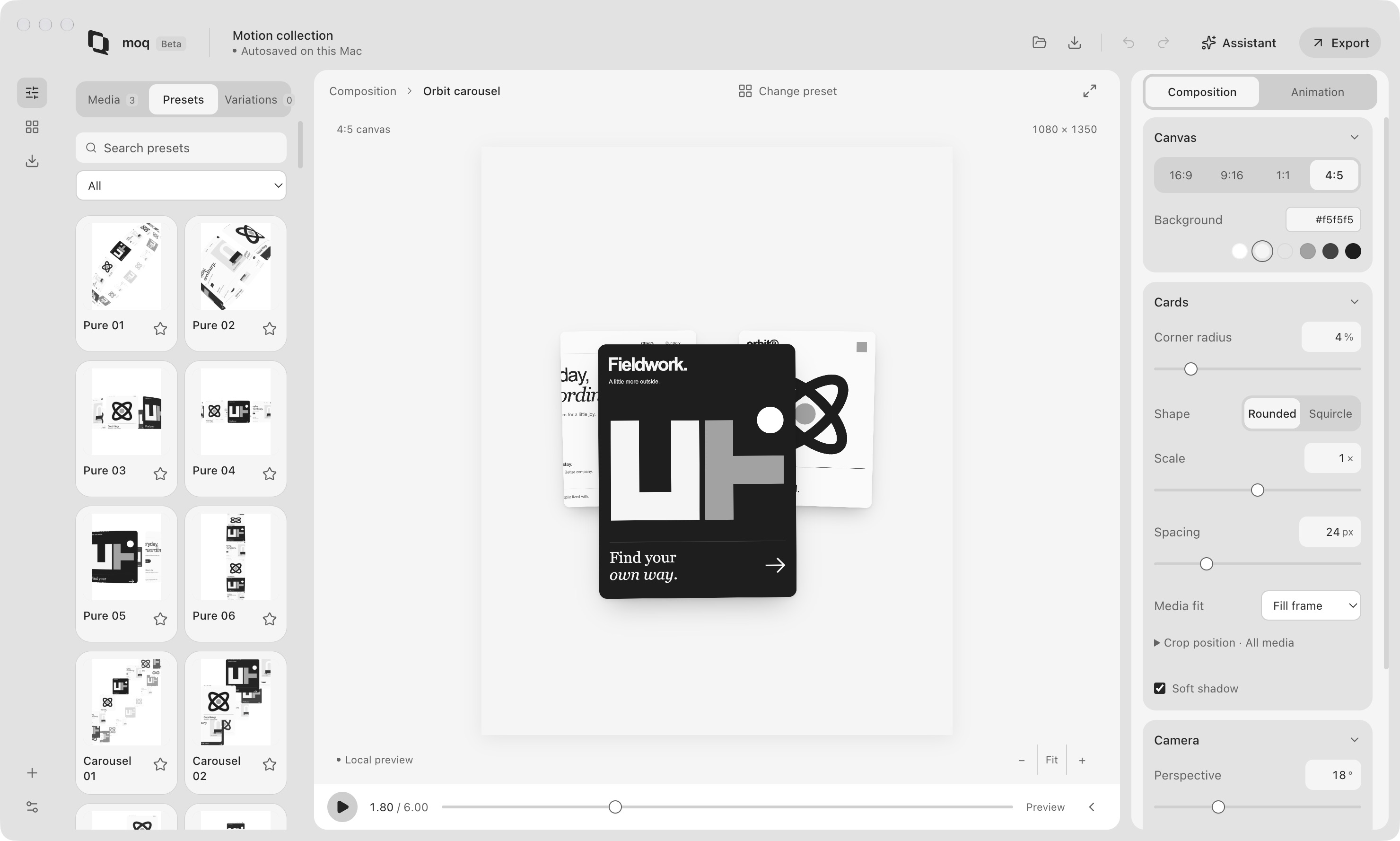The width and height of the screenshot is (1400, 841).
Task: Switch to the Variations tab
Action: 258,100
